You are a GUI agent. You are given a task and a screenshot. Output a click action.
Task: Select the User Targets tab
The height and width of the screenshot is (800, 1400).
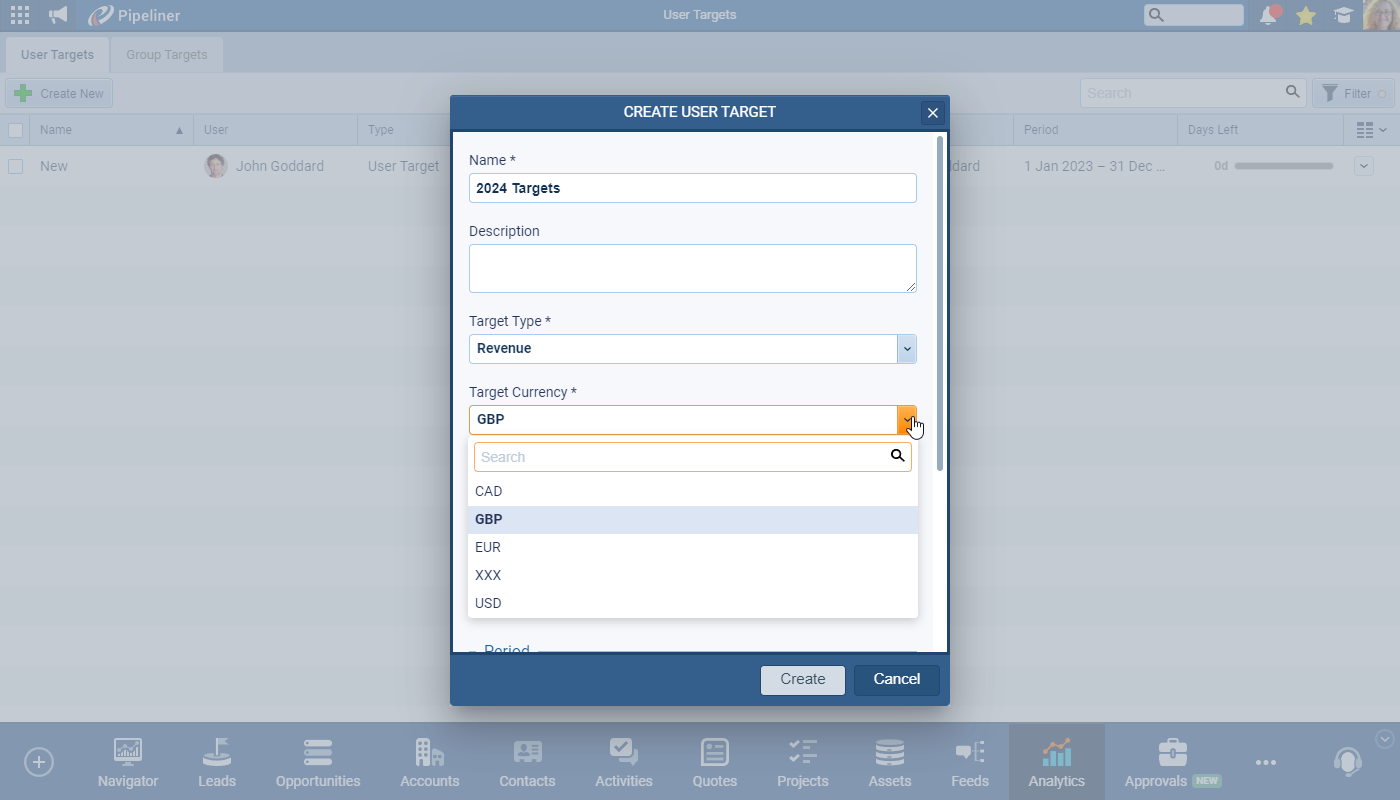point(57,55)
